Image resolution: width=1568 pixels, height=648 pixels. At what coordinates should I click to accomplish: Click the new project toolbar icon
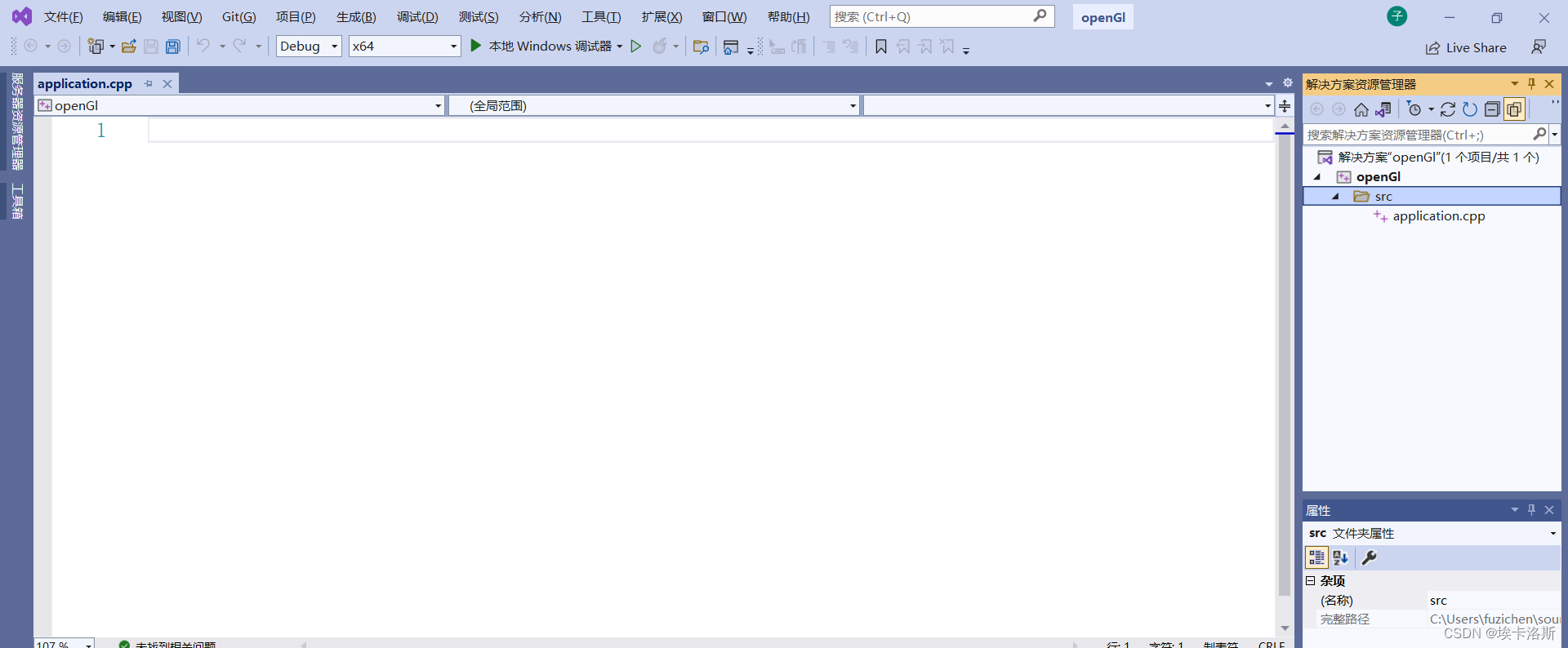tap(96, 47)
